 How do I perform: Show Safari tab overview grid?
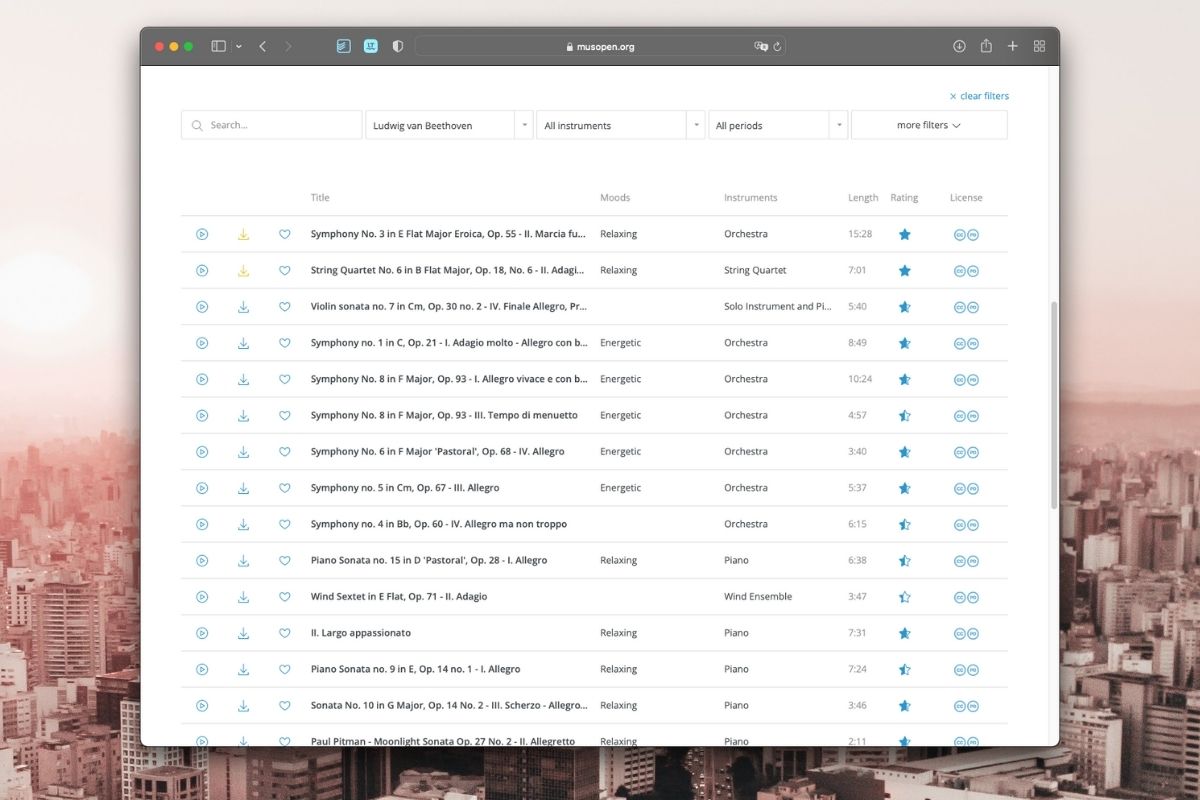[1039, 46]
